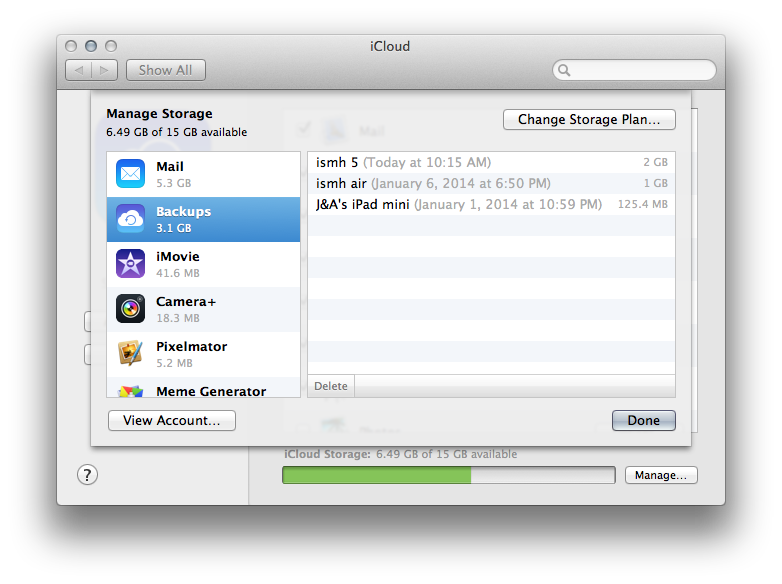The image size is (782, 584).
Task: Click the Manage Storage heading
Action: pyautogui.click(x=160, y=114)
